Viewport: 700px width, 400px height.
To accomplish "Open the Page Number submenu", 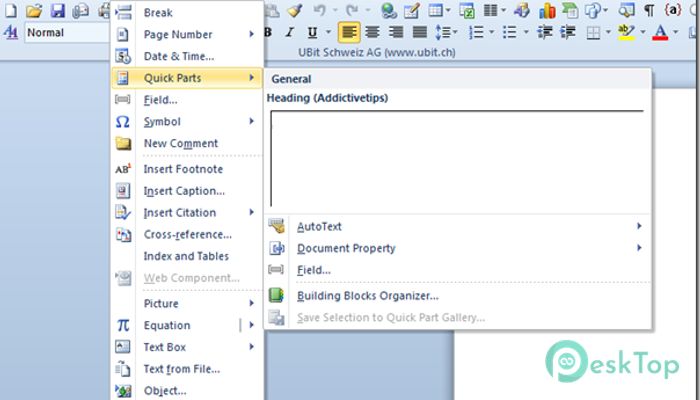I will (x=187, y=34).
